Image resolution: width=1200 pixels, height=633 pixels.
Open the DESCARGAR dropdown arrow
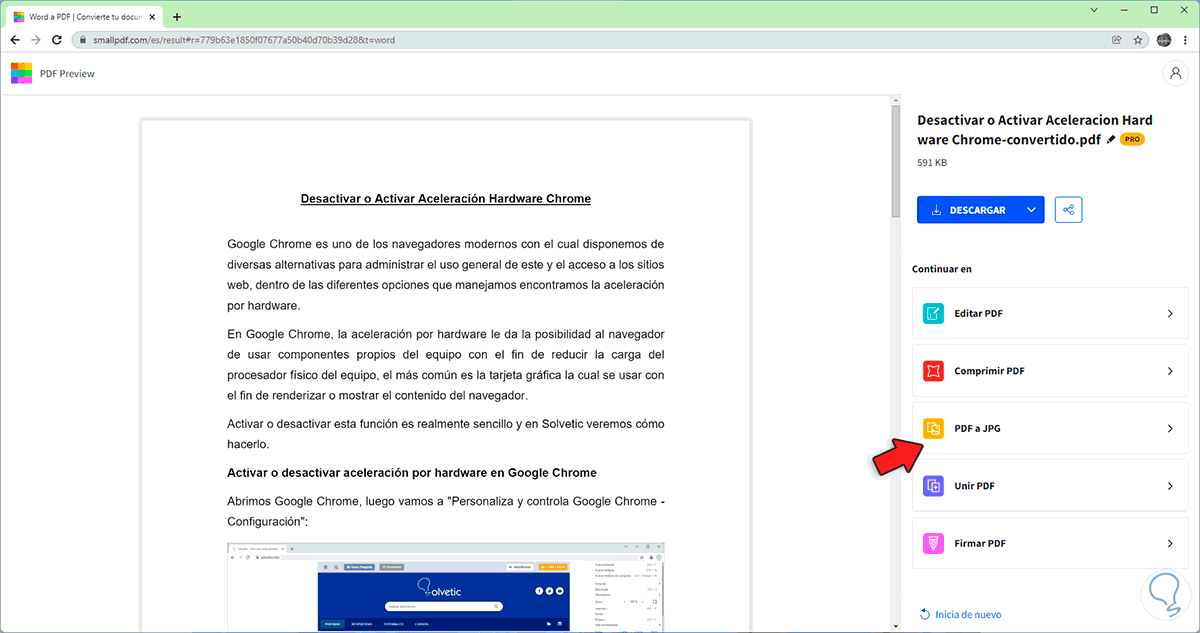coord(1030,210)
